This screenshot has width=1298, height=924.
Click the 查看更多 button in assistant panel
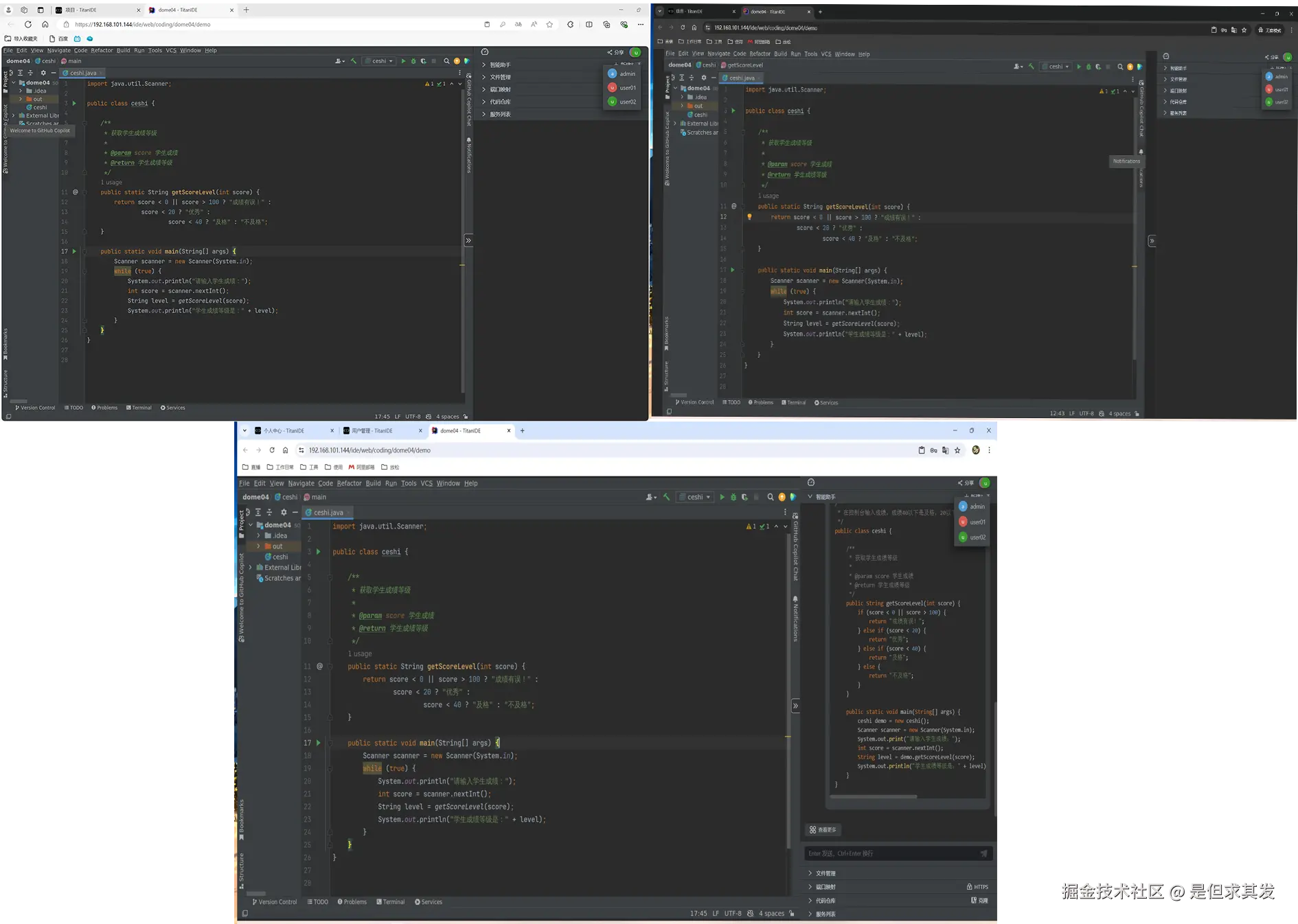point(823,830)
